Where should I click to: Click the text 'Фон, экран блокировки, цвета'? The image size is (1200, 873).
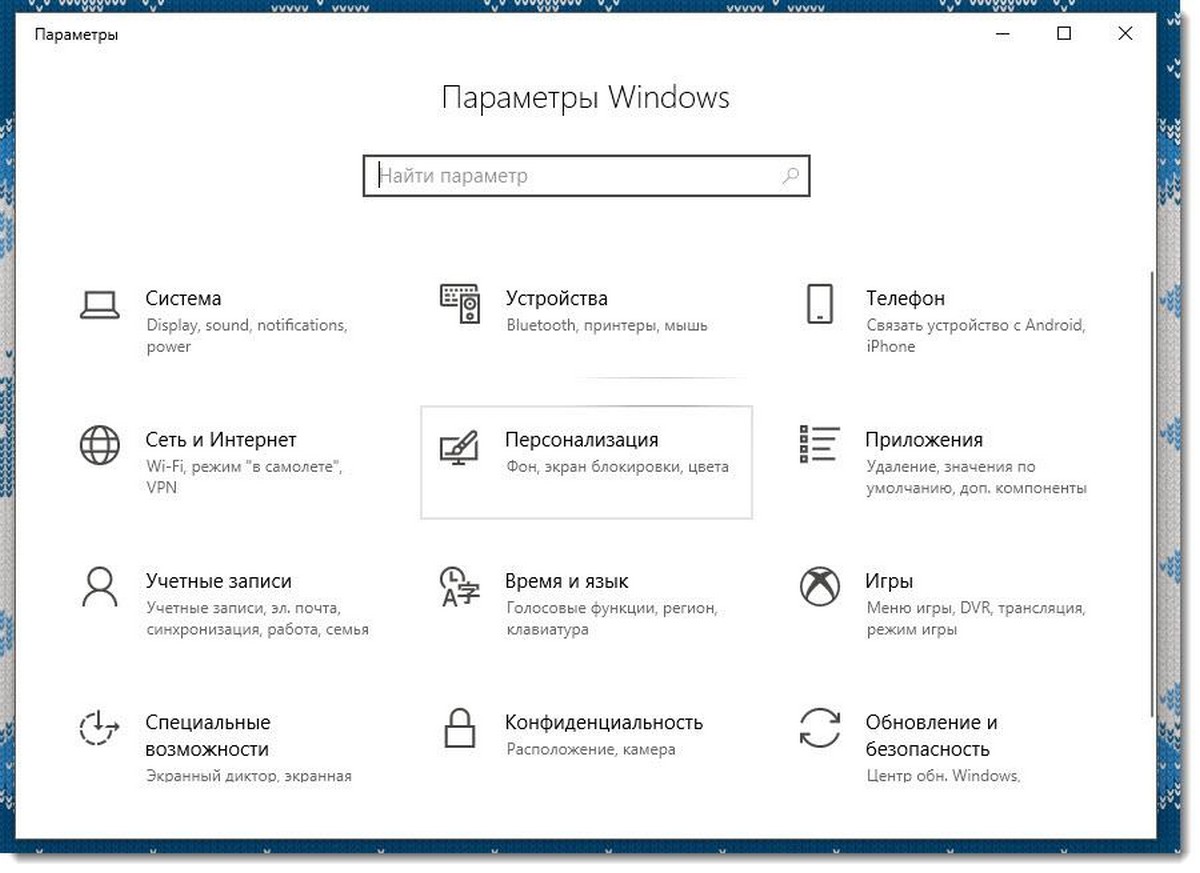point(617,467)
